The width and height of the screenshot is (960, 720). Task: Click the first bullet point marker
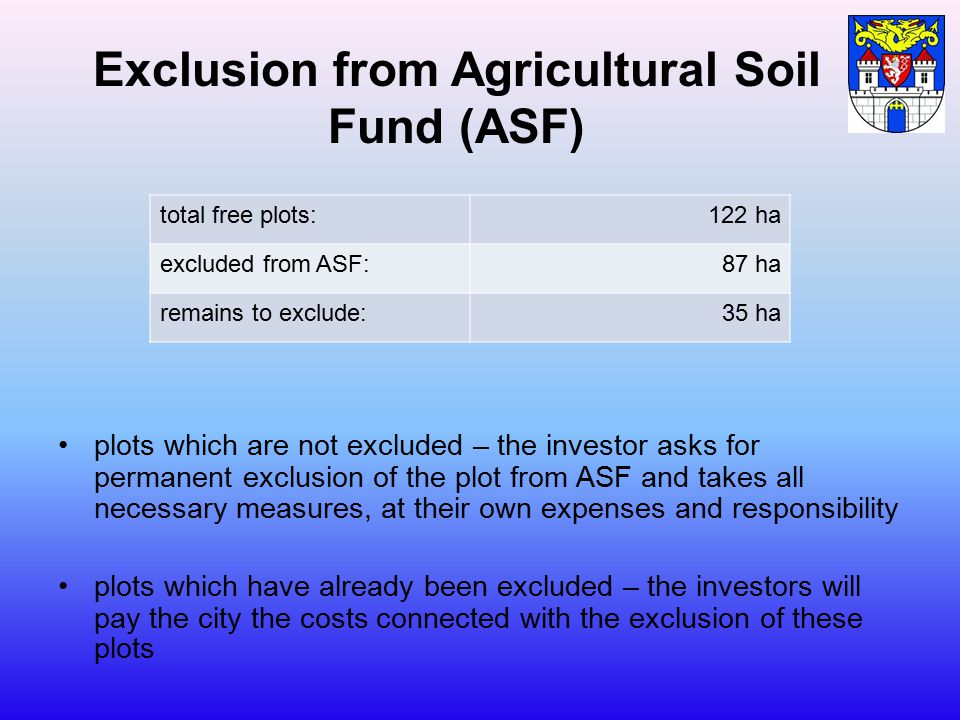click(63, 445)
